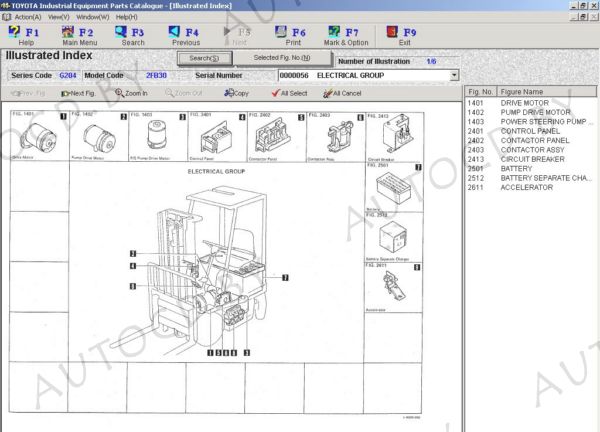Click All Cancel toolbar button
Screen dimensions: 600x432
342,93
